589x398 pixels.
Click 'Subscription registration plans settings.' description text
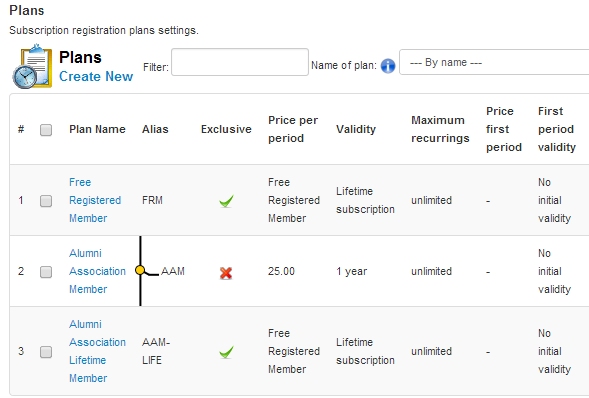[104, 30]
